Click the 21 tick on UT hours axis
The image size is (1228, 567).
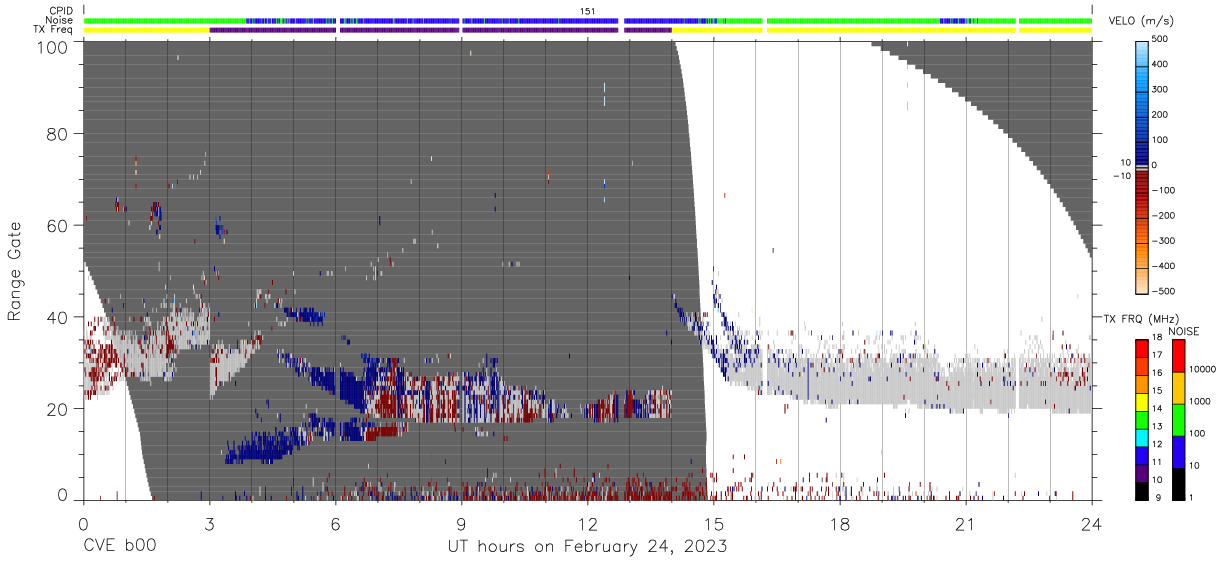point(966,524)
